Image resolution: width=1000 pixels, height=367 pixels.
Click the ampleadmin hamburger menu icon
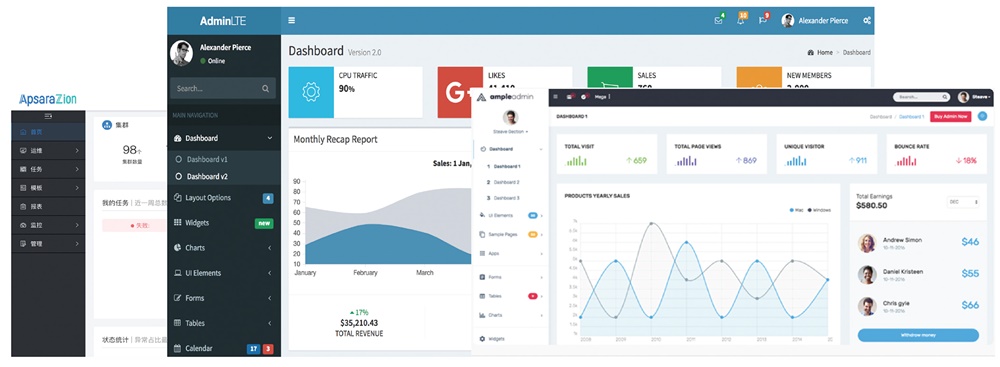tap(555, 97)
